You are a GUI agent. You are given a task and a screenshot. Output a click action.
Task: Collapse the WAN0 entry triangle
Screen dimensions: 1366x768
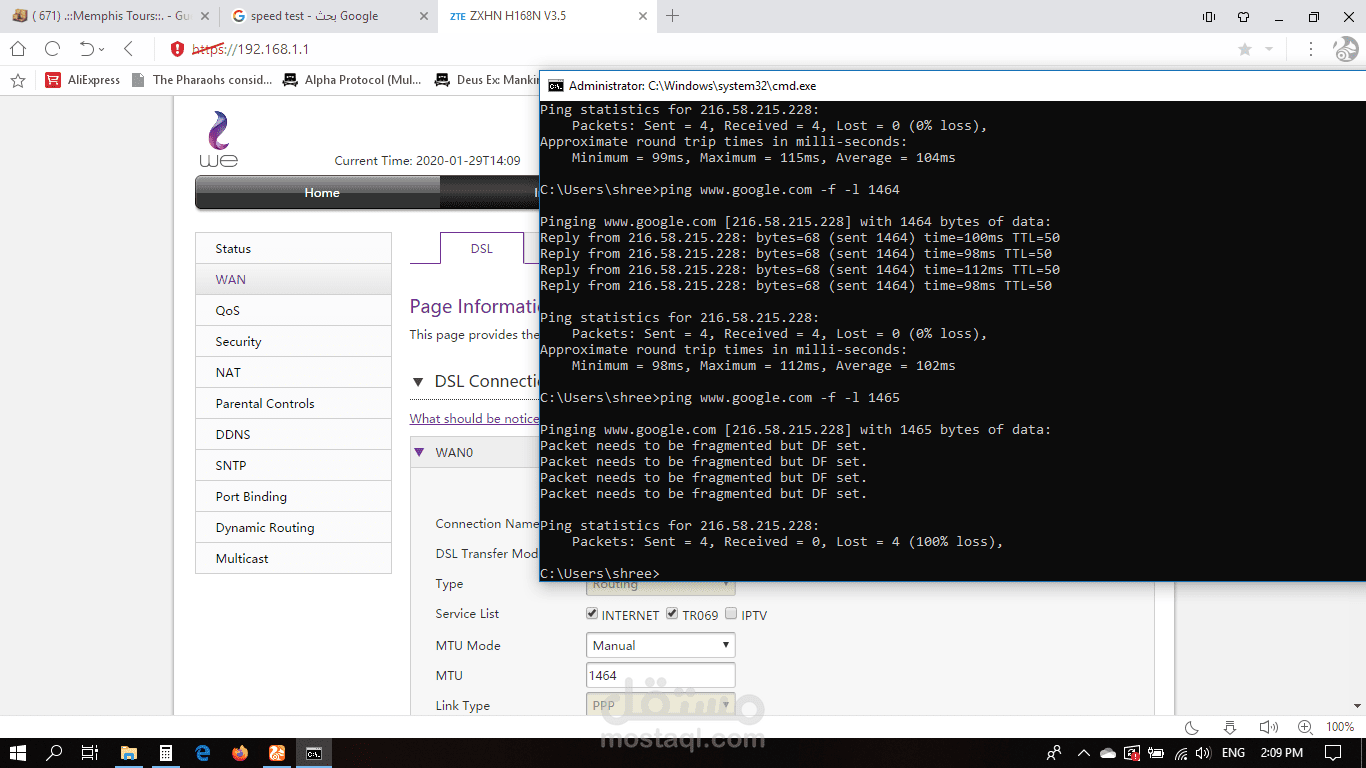(420, 452)
